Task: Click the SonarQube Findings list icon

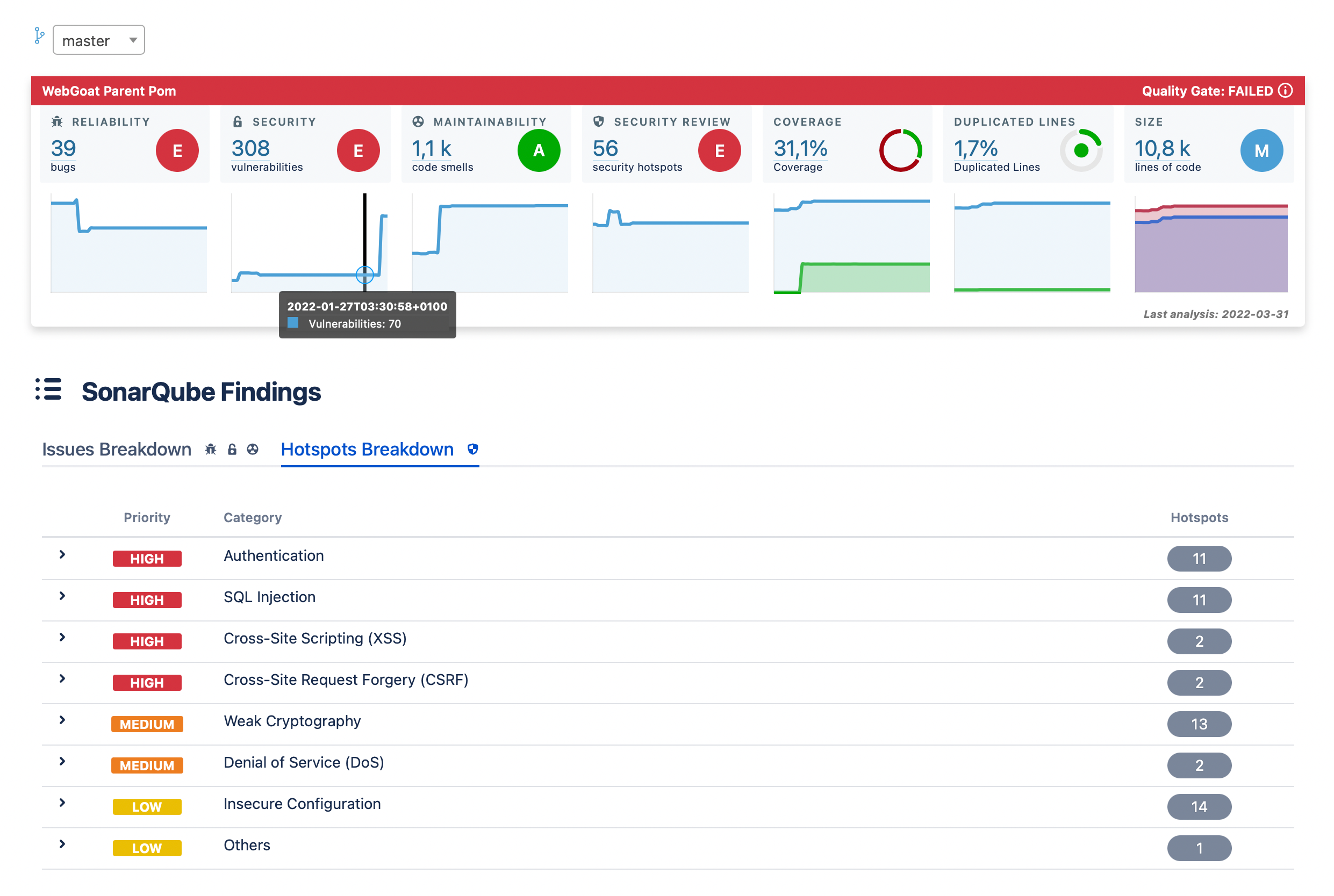Action: [48, 389]
